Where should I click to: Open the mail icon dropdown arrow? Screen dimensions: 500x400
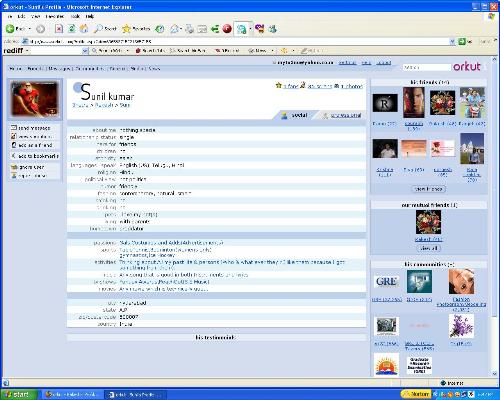[x=181, y=29]
